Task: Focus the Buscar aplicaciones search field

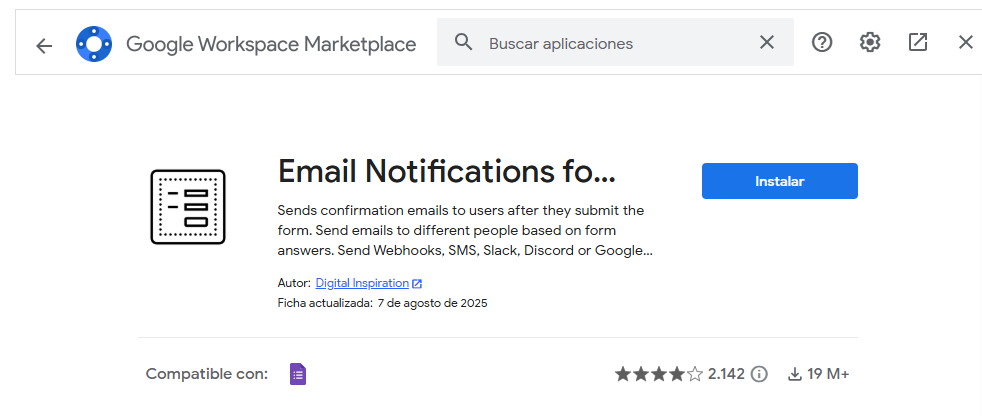Action: [x=615, y=43]
